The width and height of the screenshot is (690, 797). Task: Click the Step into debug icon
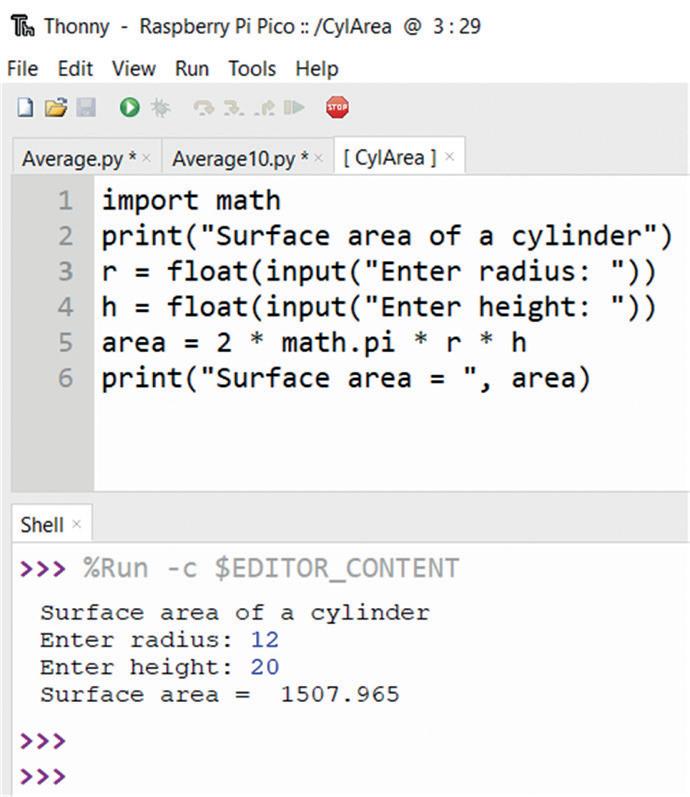click(234, 108)
